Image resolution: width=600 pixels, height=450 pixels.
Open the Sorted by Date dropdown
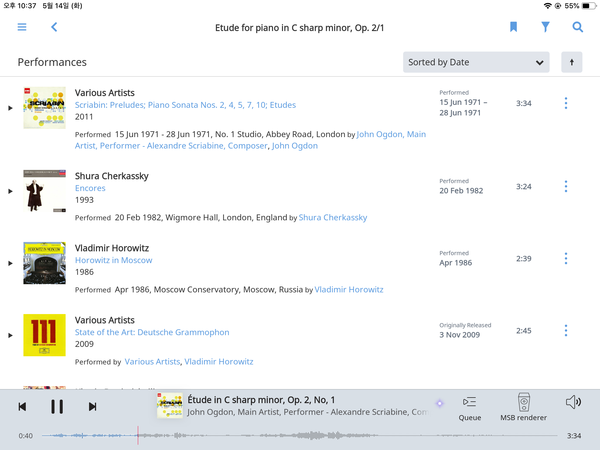[476, 62]
